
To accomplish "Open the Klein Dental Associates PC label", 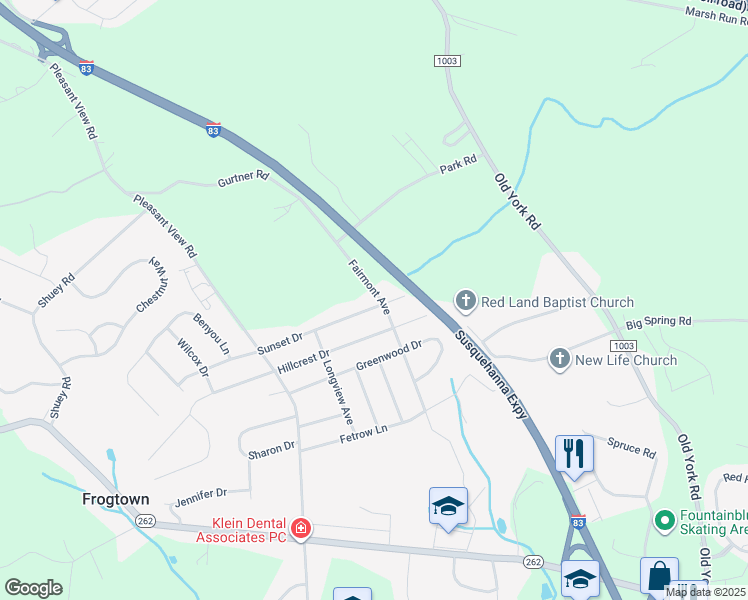I will click(241, 530).
